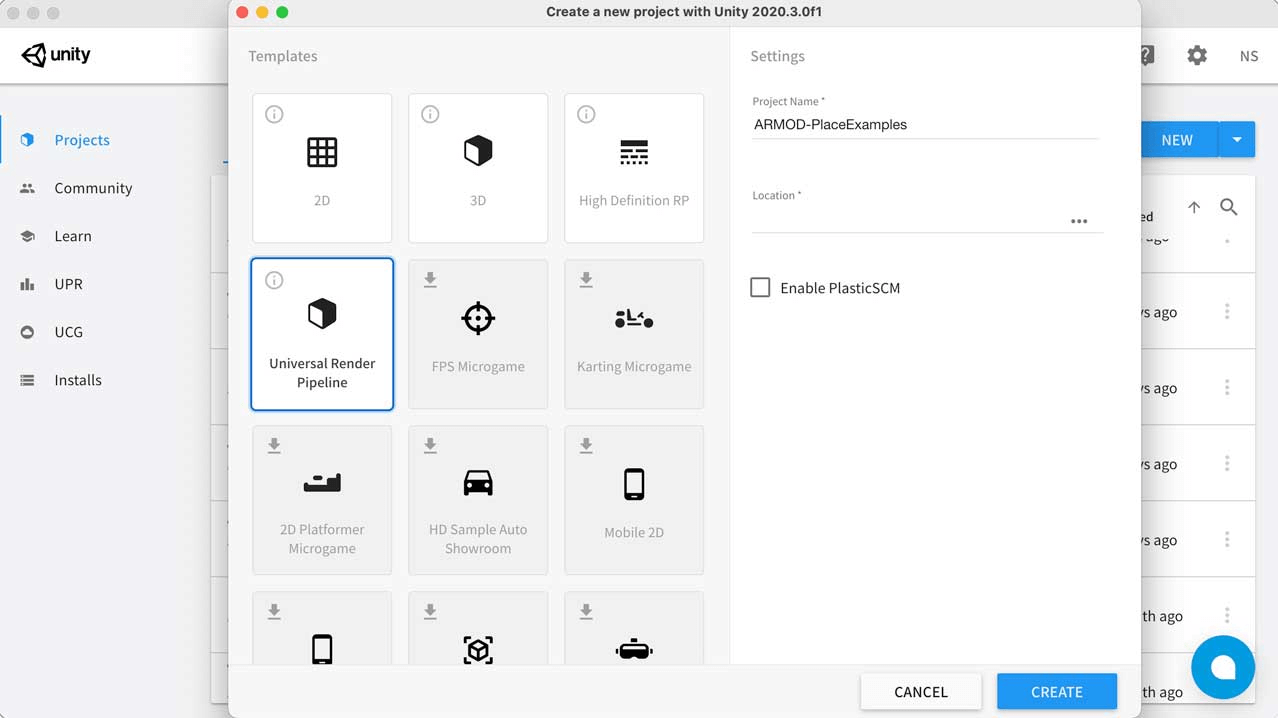Open Hub settings gear icon
1278x718 pixels.
click(1197, 56)
